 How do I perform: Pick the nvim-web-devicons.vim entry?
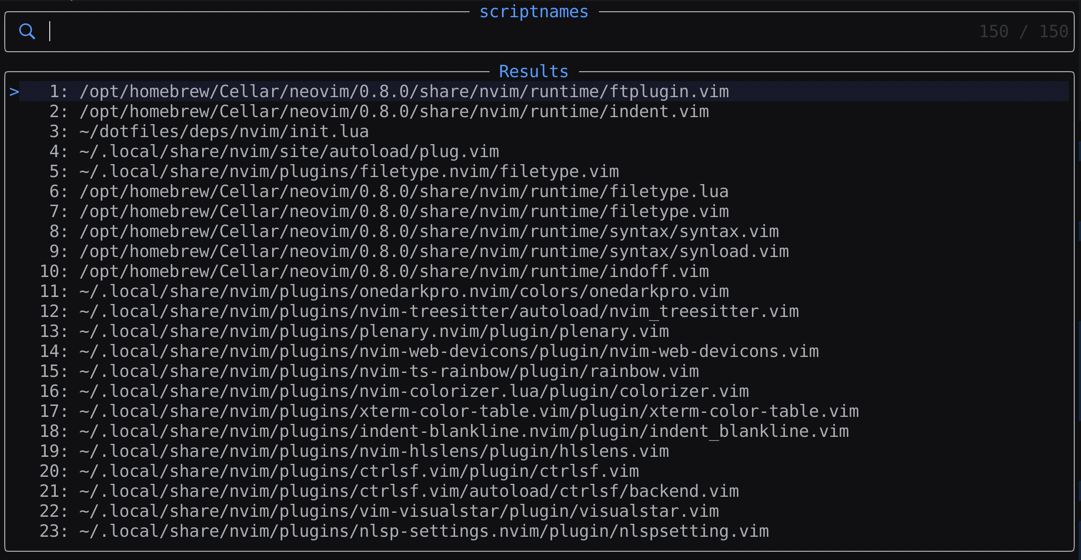click(x=449, y=351)
